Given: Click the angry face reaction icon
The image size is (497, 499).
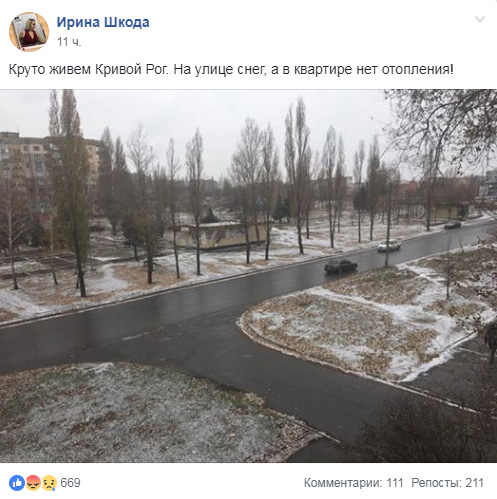Looking at the screenshot, I should tap(33, 483).
